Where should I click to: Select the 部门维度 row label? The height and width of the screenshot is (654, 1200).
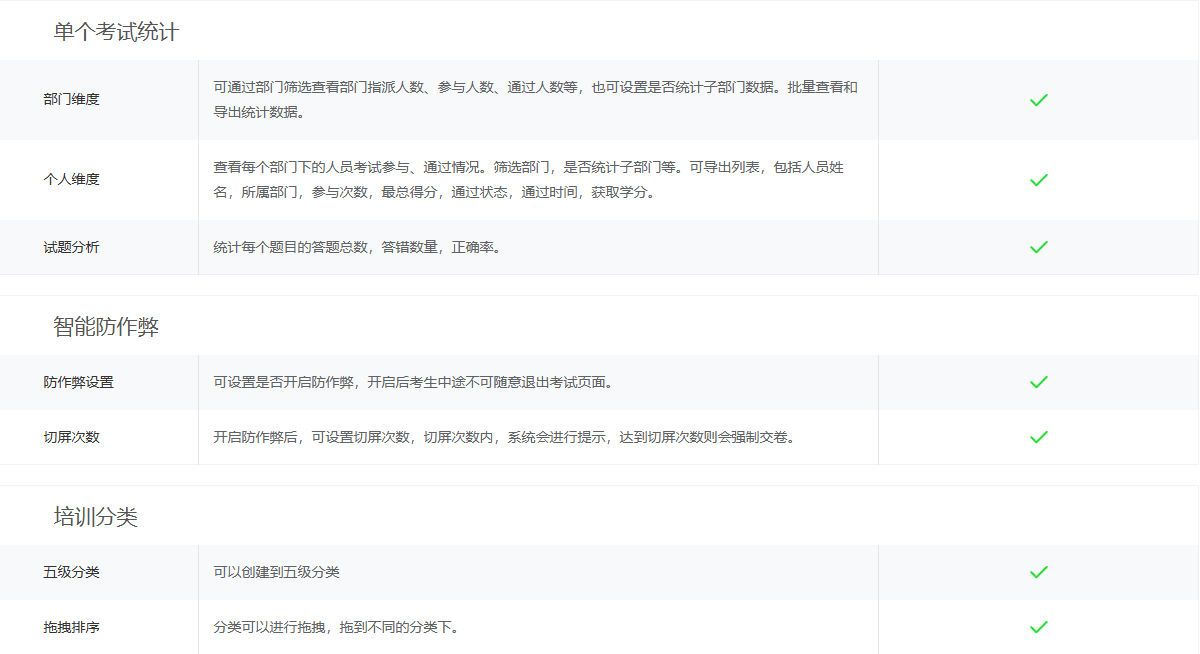tap(71, 100)
